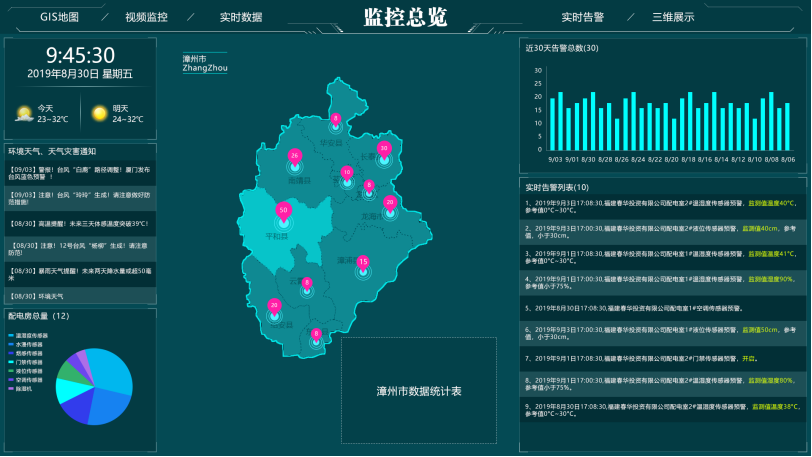
Task: Open the 12号台风"杨柳" weather notice
Action: pyautogui.click(x=80, y=249)
